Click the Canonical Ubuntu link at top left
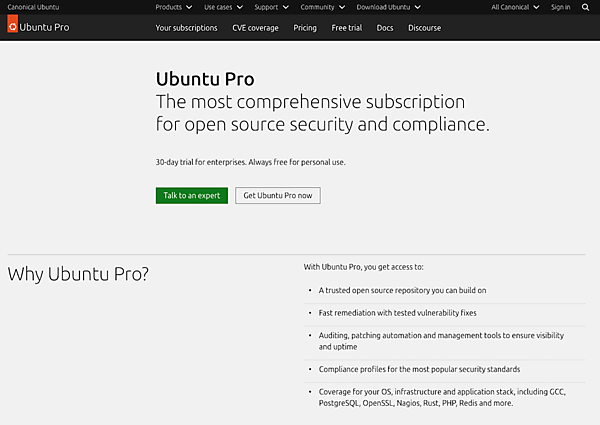This screenshot has width=600, height=425. click(33, 7)
